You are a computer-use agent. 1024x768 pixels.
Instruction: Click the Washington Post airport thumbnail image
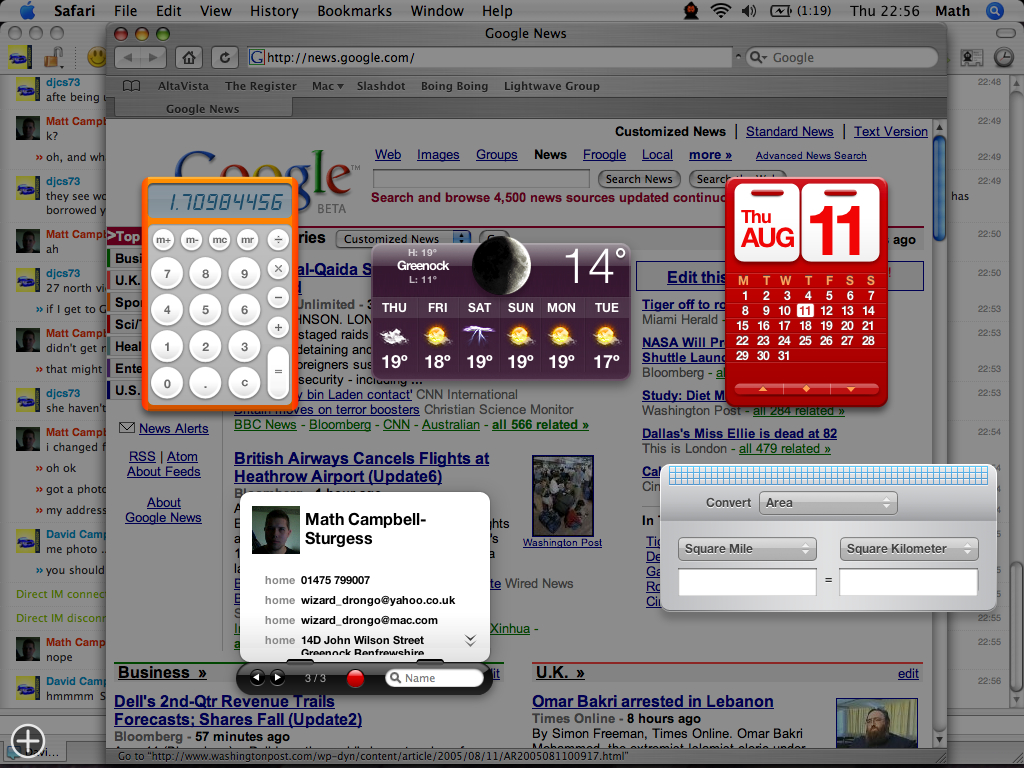point(562,496)
